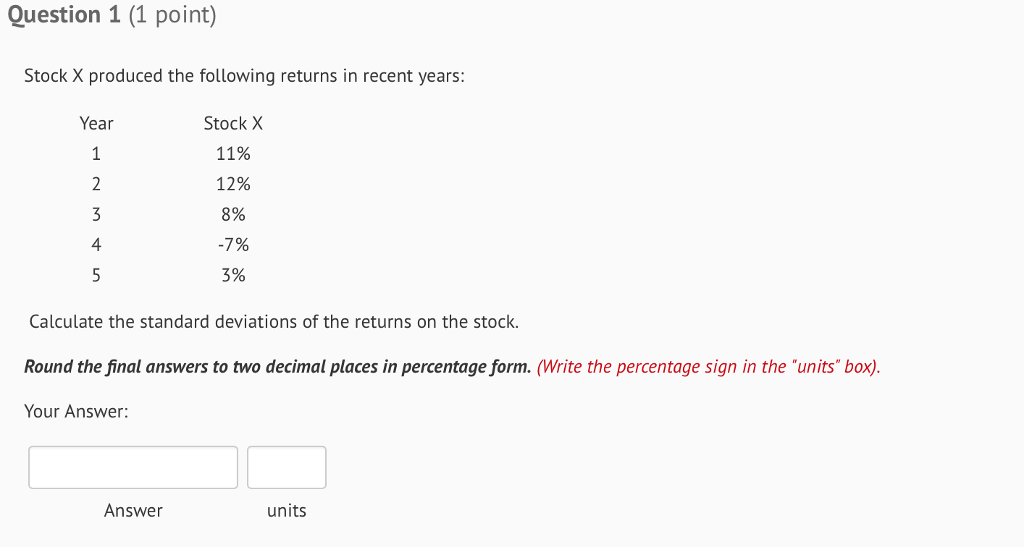Viewport: 1024px width, 547px height.
Task: Click the units input box
Action: (x=287, y=467)
